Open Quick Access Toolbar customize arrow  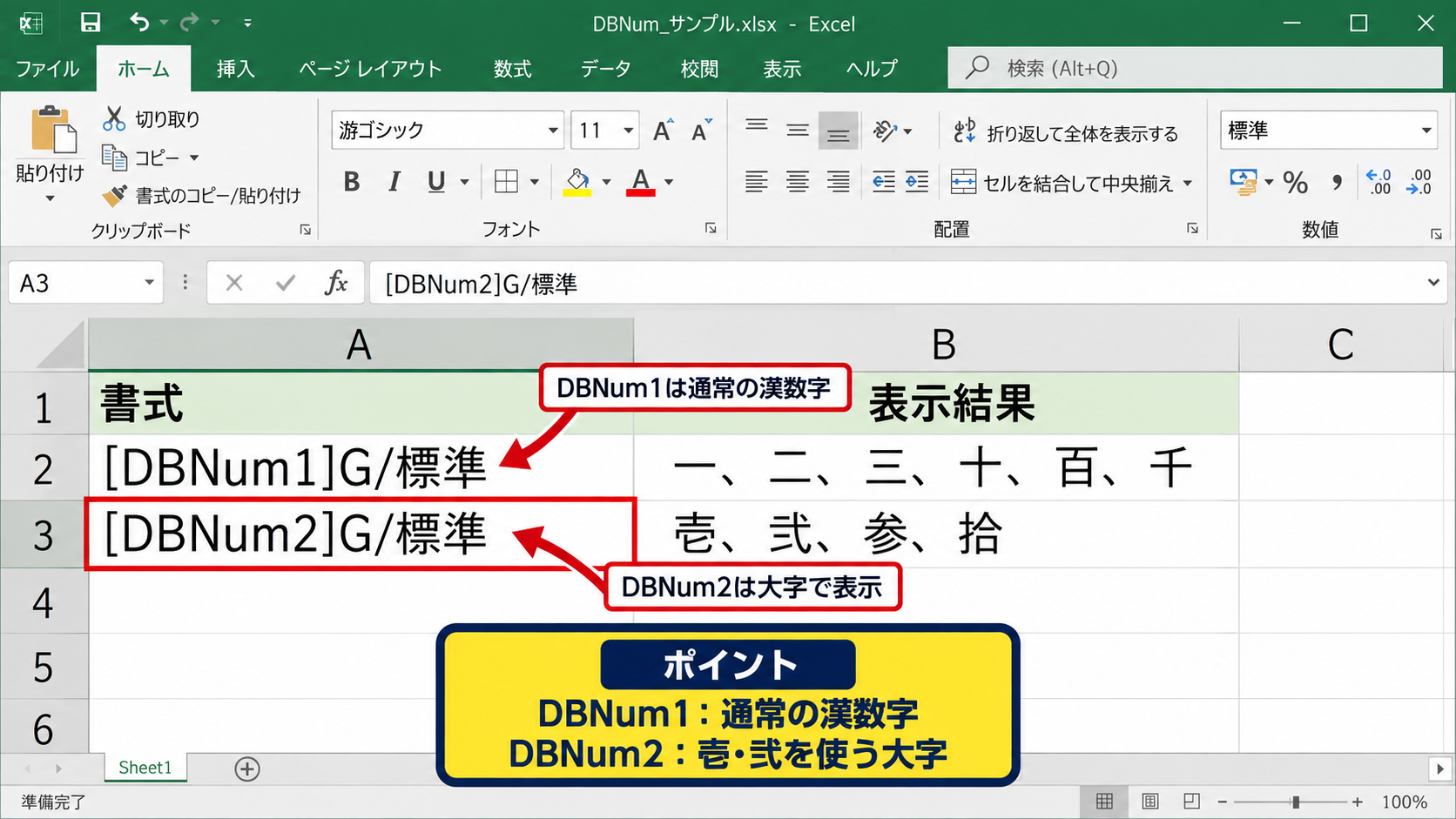(247, 23)
